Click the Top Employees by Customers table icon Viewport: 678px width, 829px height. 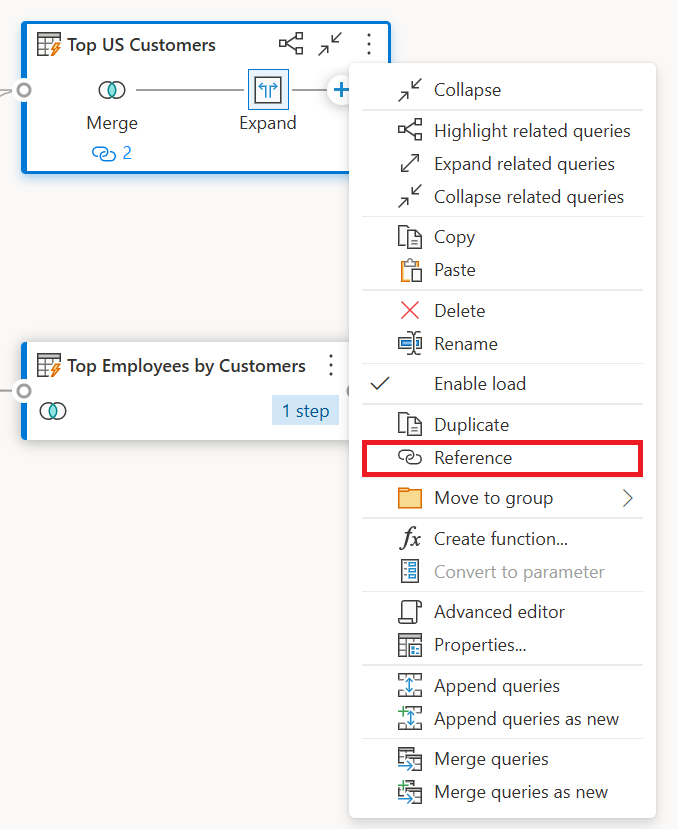(x=49, y=365)
